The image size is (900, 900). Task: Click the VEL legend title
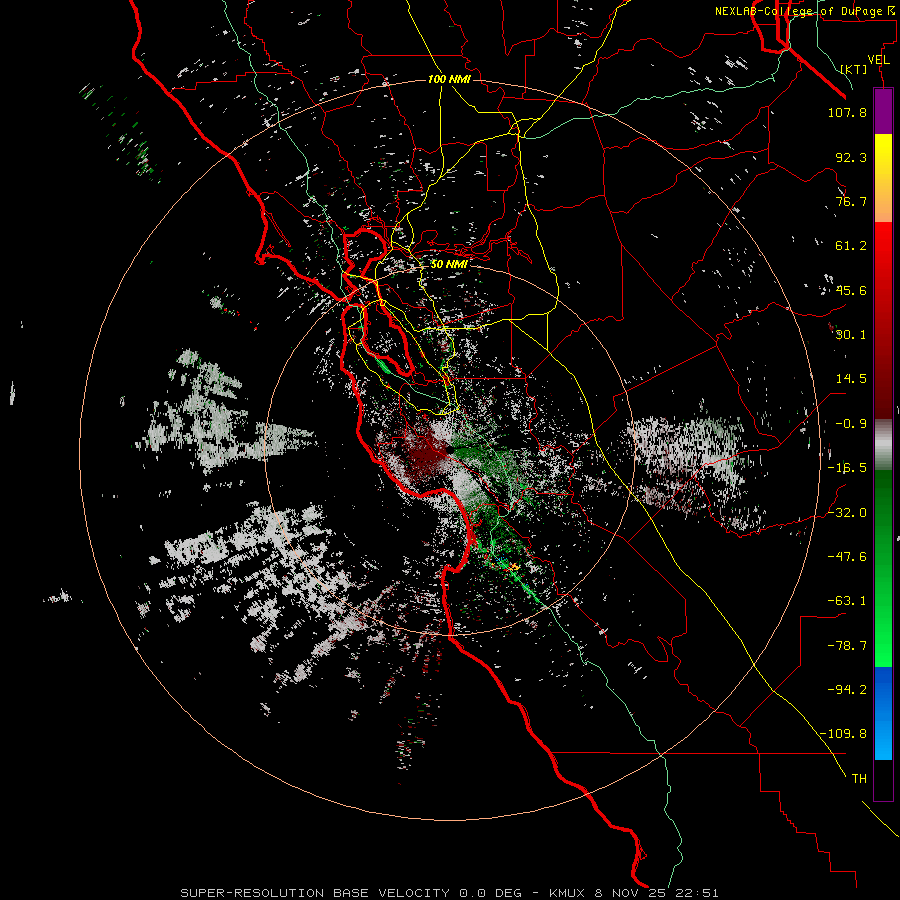878,60
